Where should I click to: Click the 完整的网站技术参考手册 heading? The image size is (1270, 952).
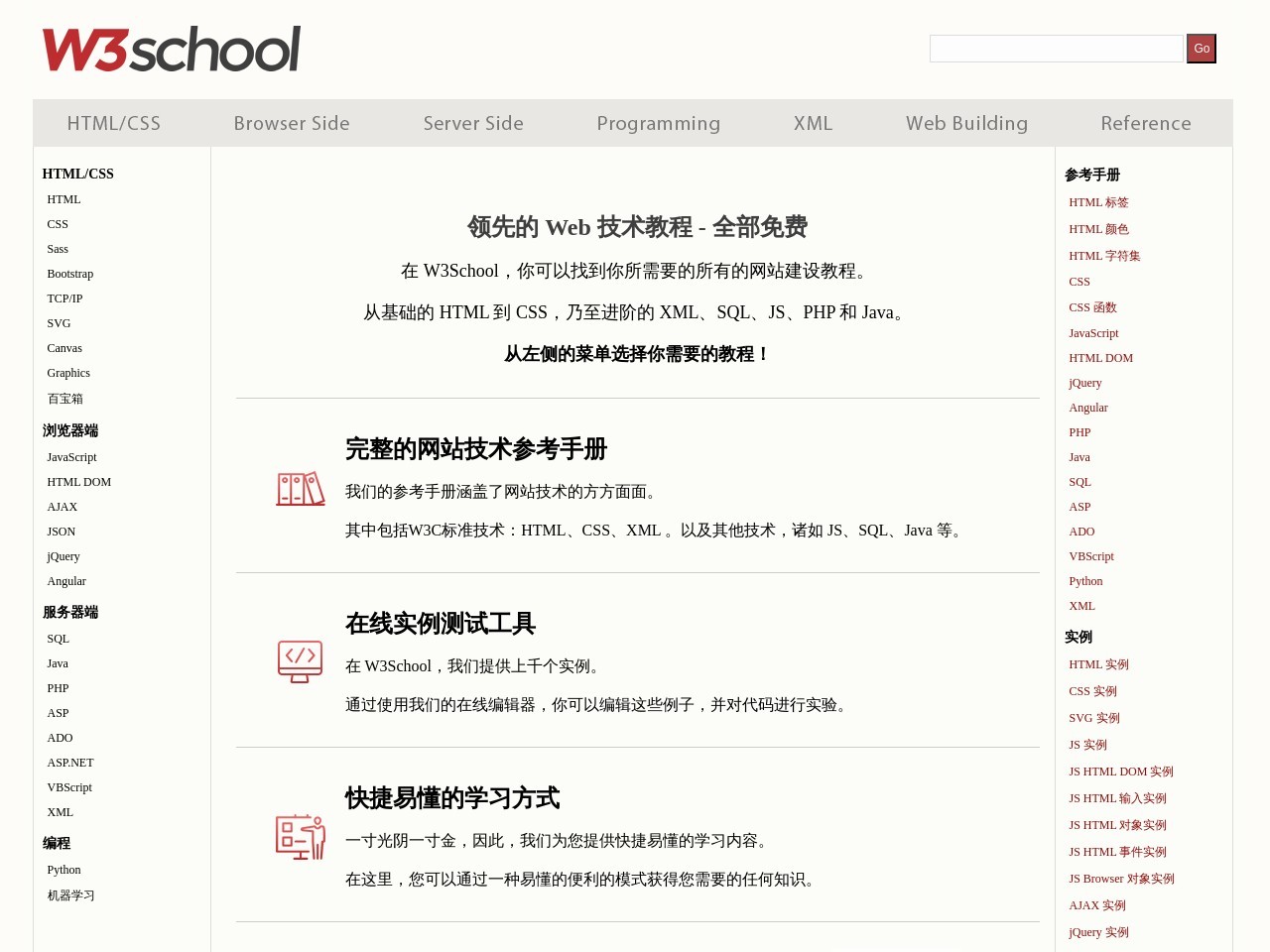[476, 449]
